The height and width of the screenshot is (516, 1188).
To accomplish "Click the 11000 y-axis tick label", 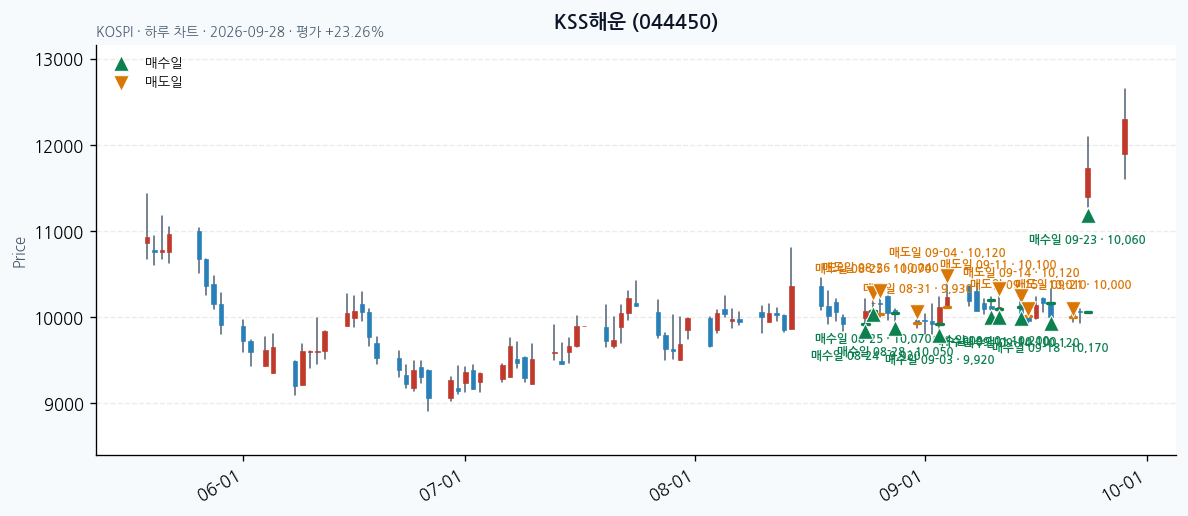I will [x=60, y=232].
